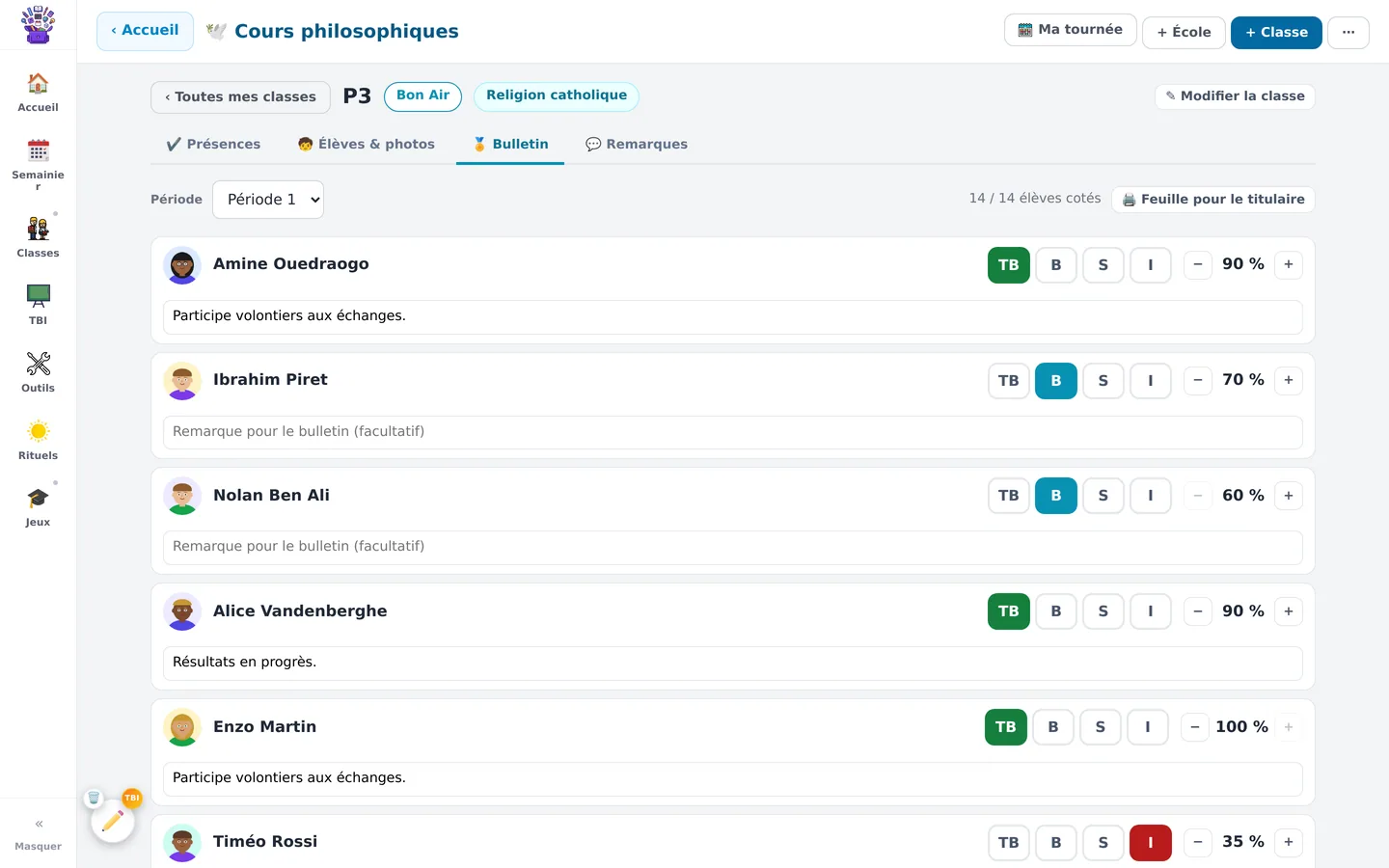Switch to the Élèves & photos tab
1389x868 pixels.
coord(366,145)
